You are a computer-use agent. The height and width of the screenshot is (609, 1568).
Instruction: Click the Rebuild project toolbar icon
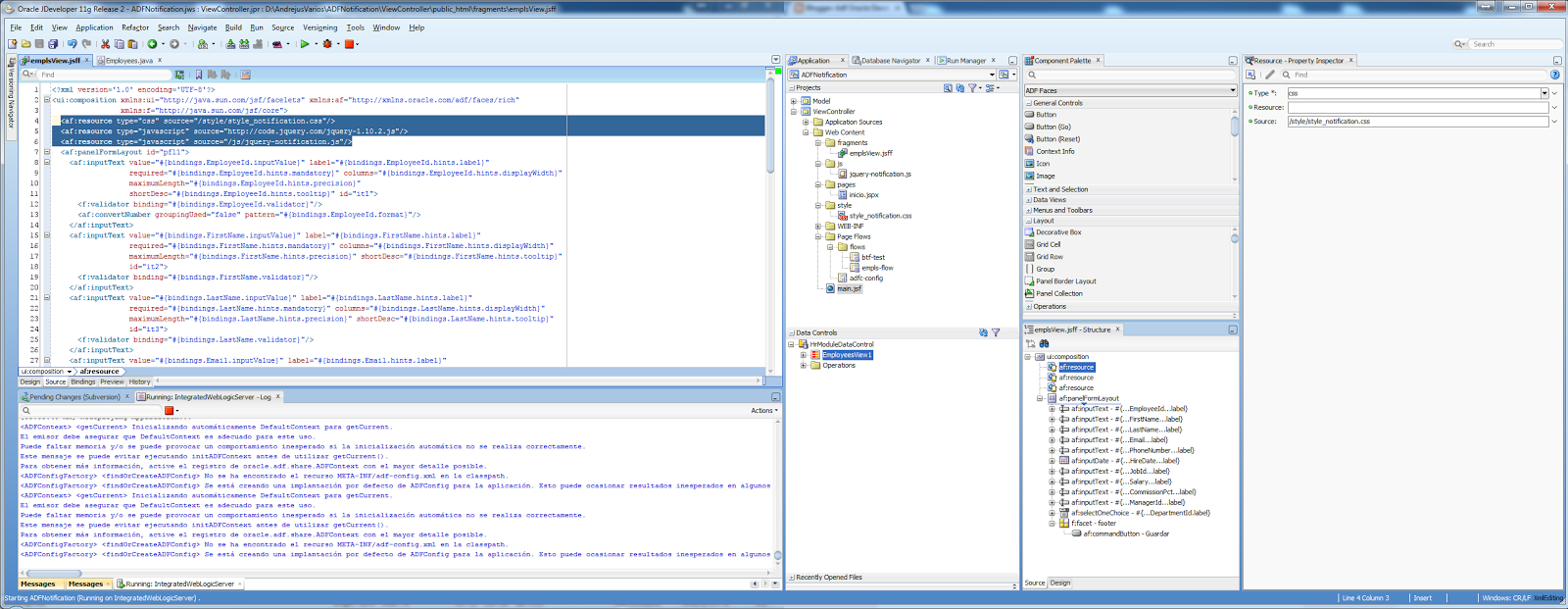[x=244, y=44]
